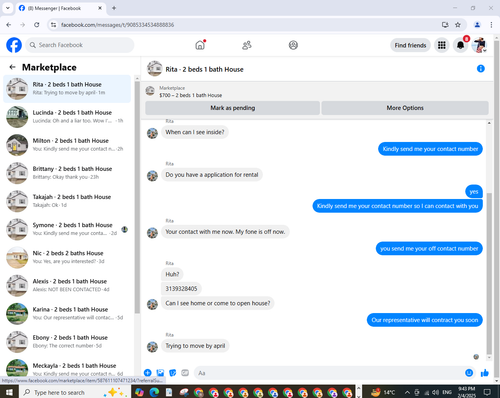Reload the page in Chrome
Screen dimensions: 500x398
[37, 25]
